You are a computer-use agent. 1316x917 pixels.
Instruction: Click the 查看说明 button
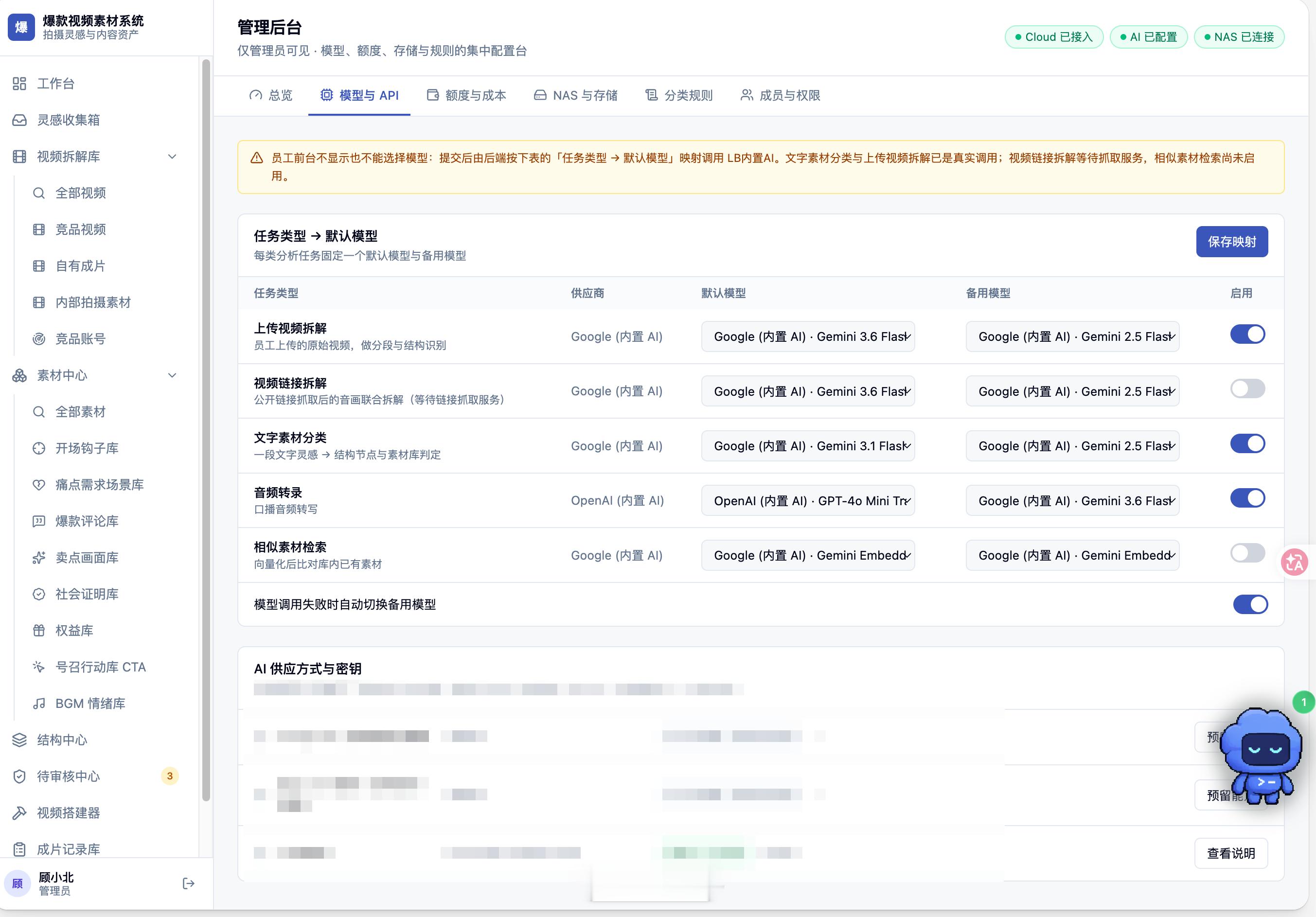[x=1230, y=853]
